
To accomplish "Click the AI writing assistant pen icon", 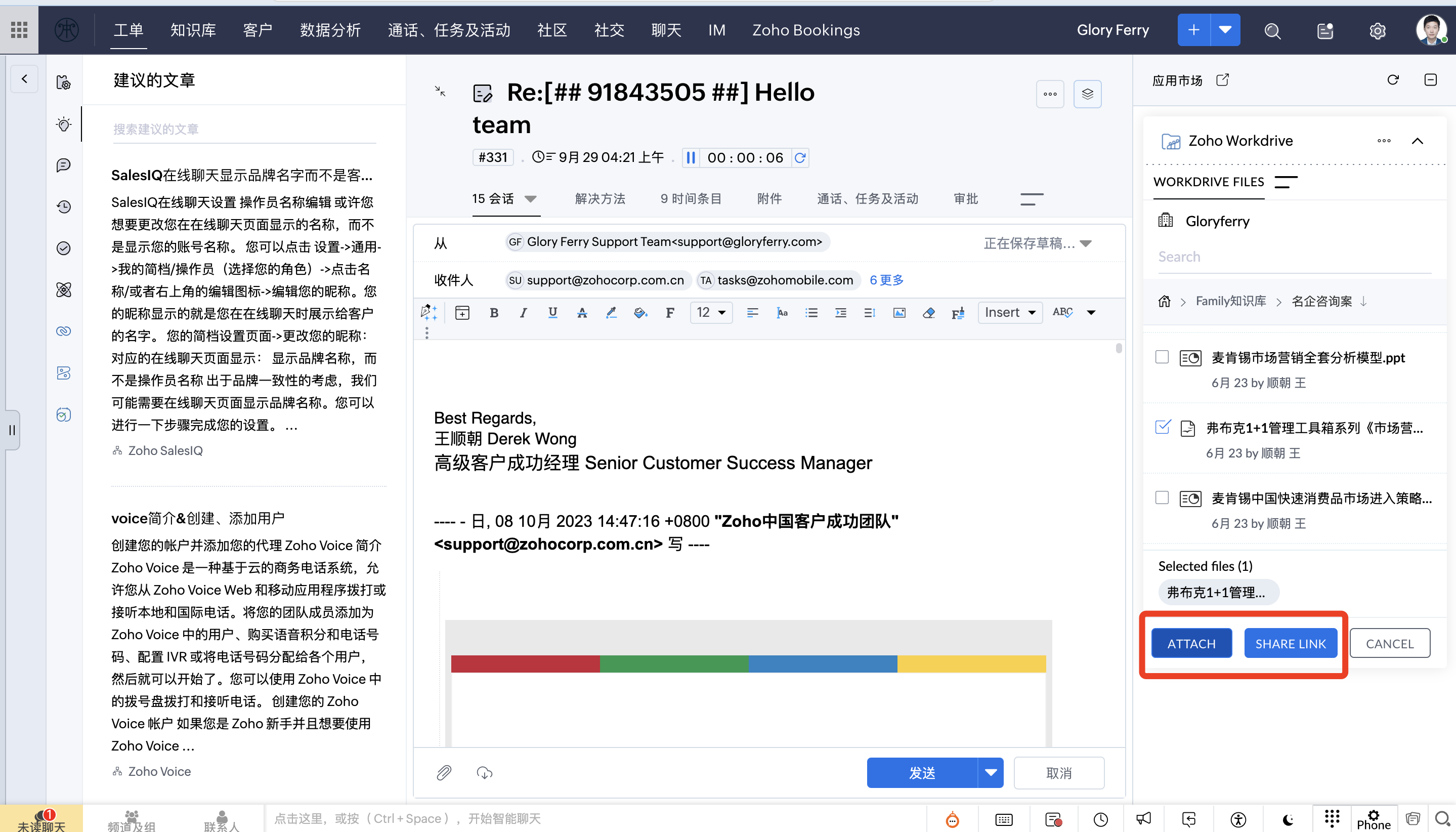I will click(429, 312).
